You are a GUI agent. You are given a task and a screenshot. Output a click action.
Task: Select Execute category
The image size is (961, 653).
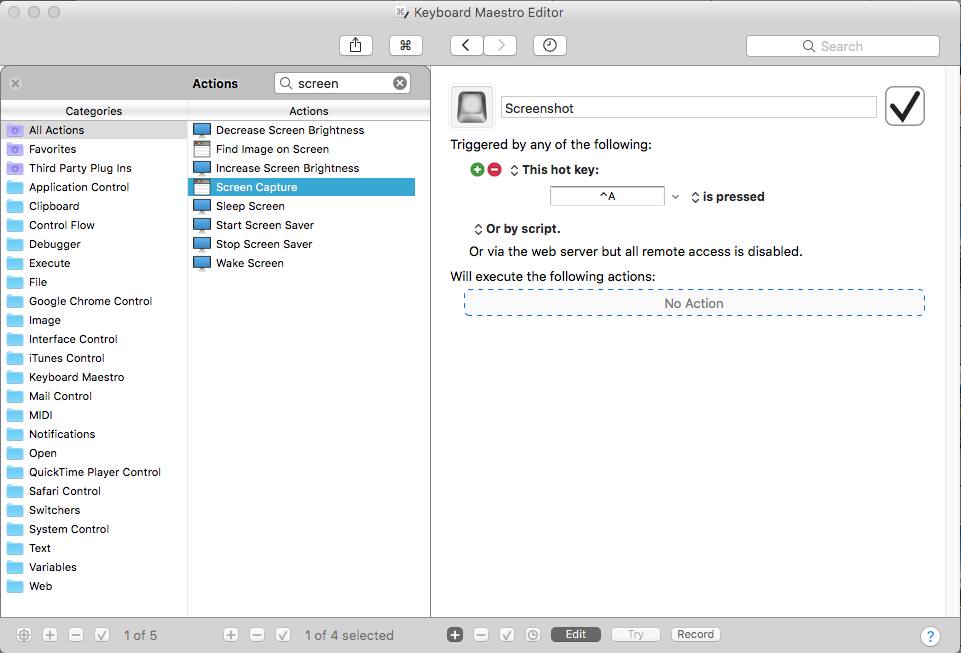[x=94, y=263]
